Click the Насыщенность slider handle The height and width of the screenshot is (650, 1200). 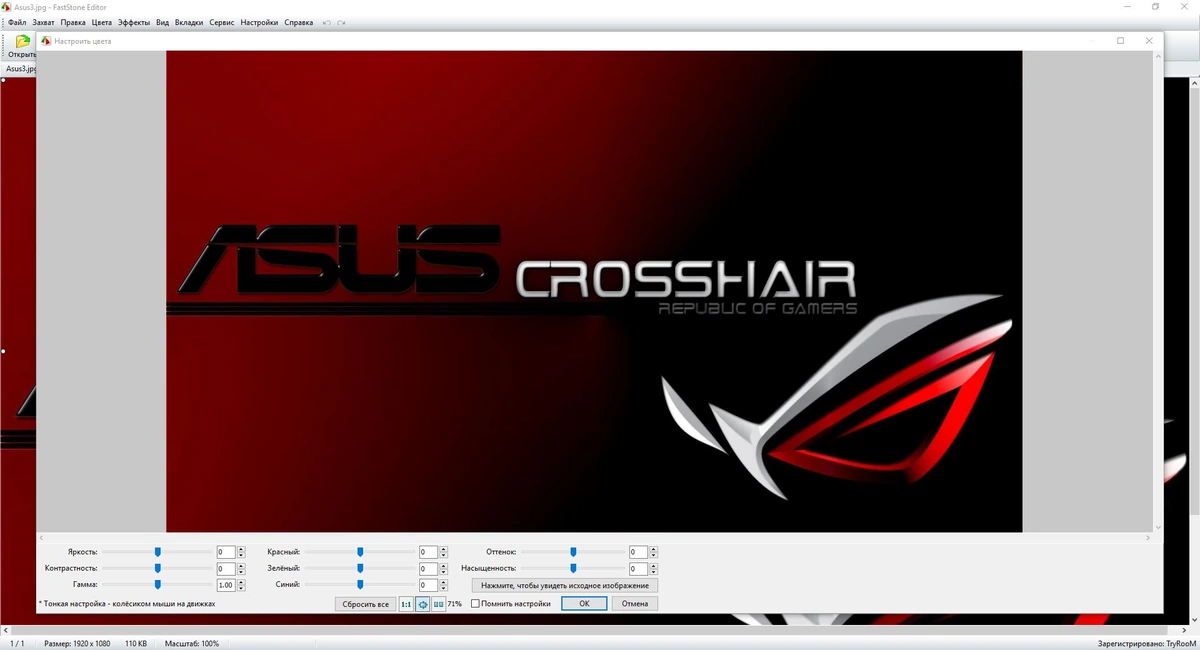[573, 568]
